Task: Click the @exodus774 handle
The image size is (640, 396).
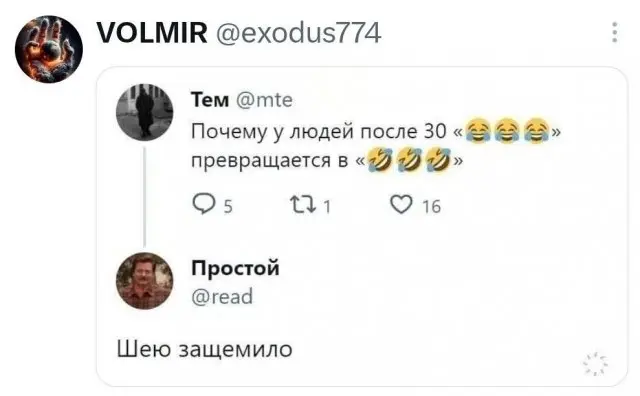Action: [x=298, y=33]
